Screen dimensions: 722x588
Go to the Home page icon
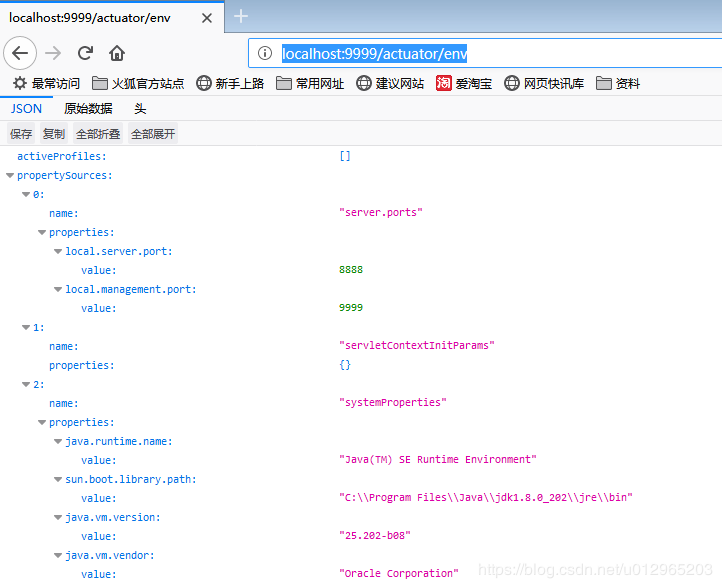[117, 53]
